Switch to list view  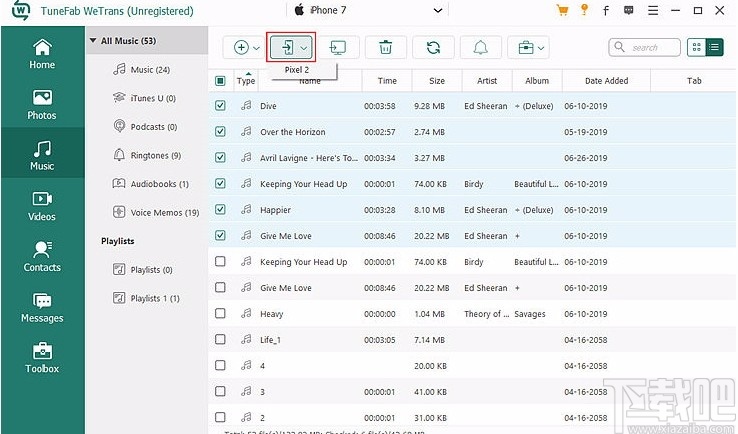click(714, 47)
